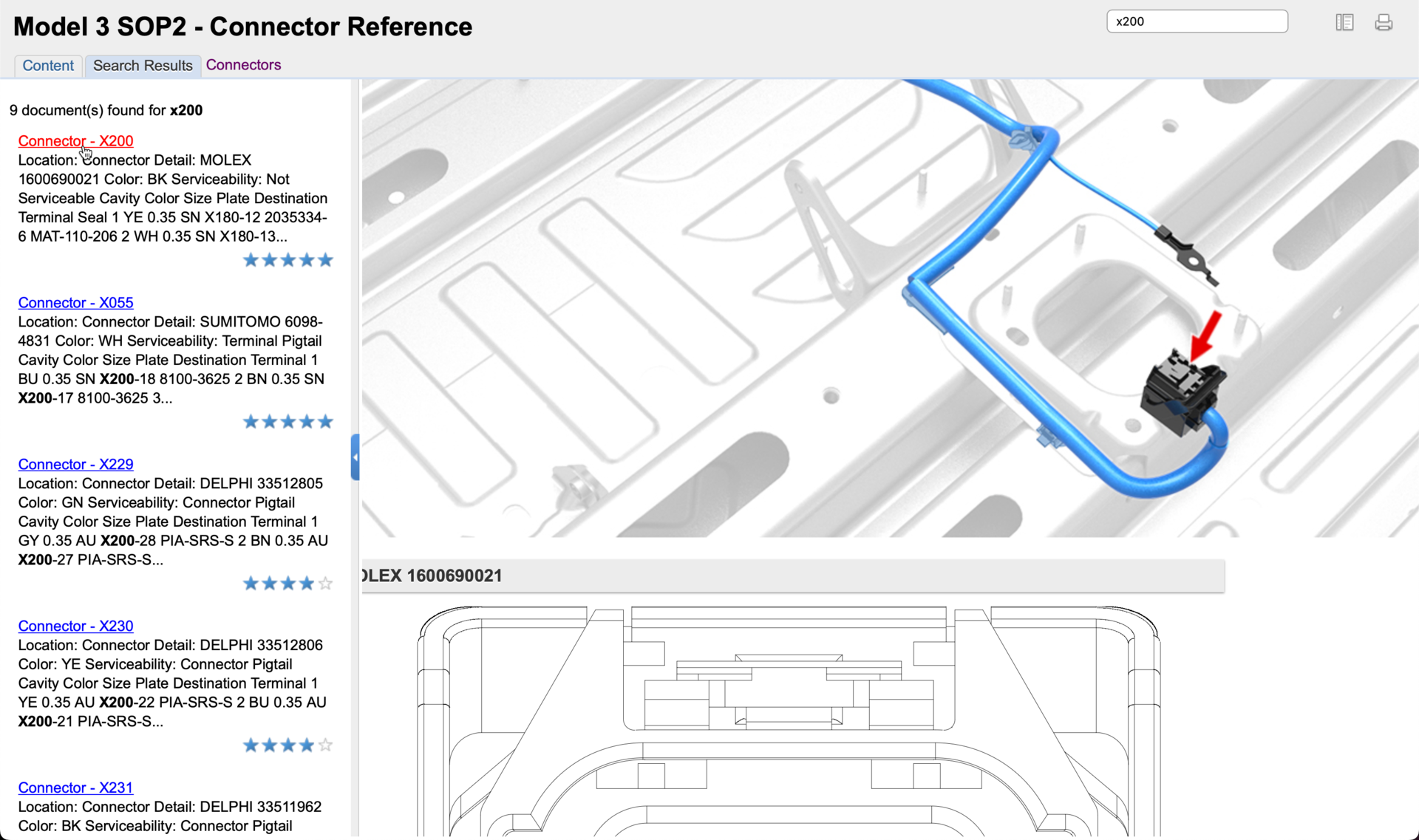Screen dimensions: 1419x840
Task: Click the empty star in Connector X230's rating
Action: (326, 745)
